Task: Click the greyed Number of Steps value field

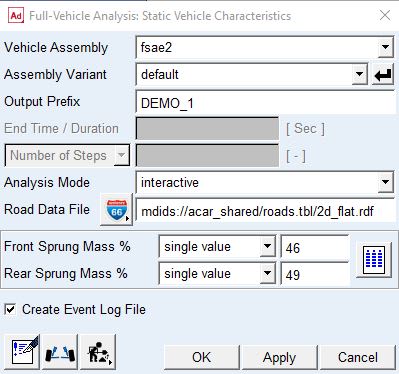Action: [207, 155]
